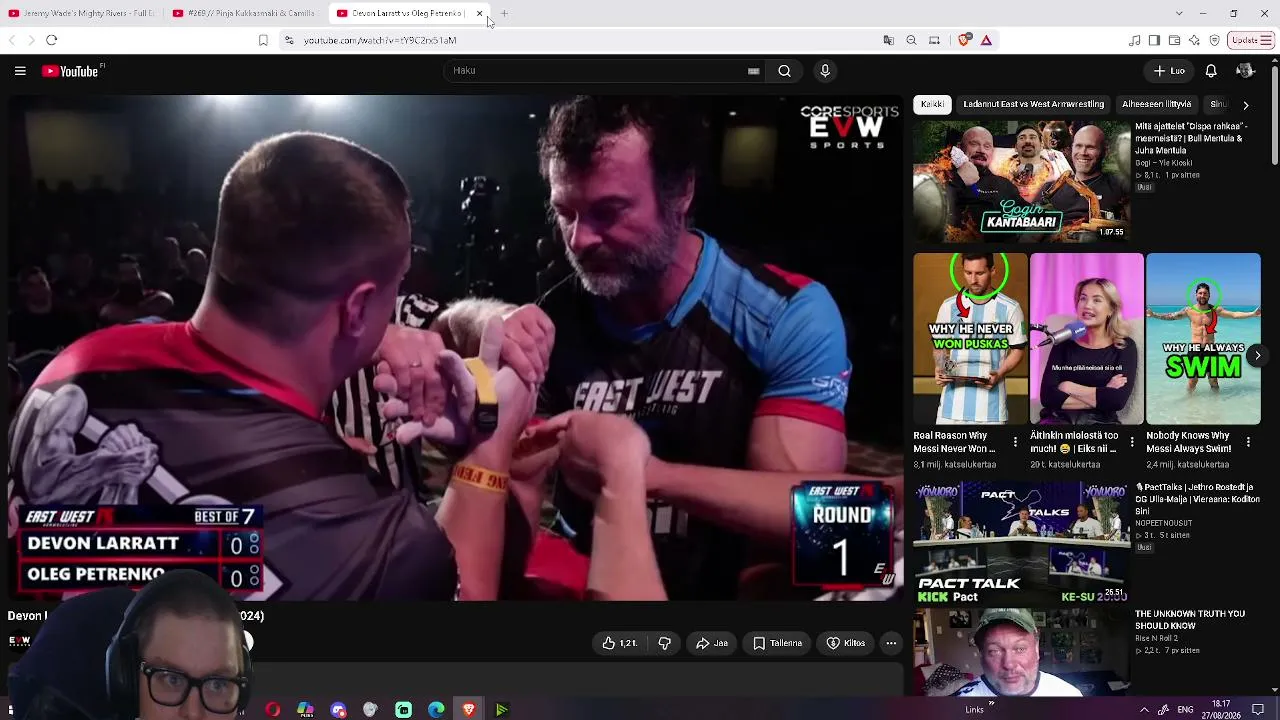
Task: Open the Luo create menu
Action: pyautogui.click(x=1169, y=71)
